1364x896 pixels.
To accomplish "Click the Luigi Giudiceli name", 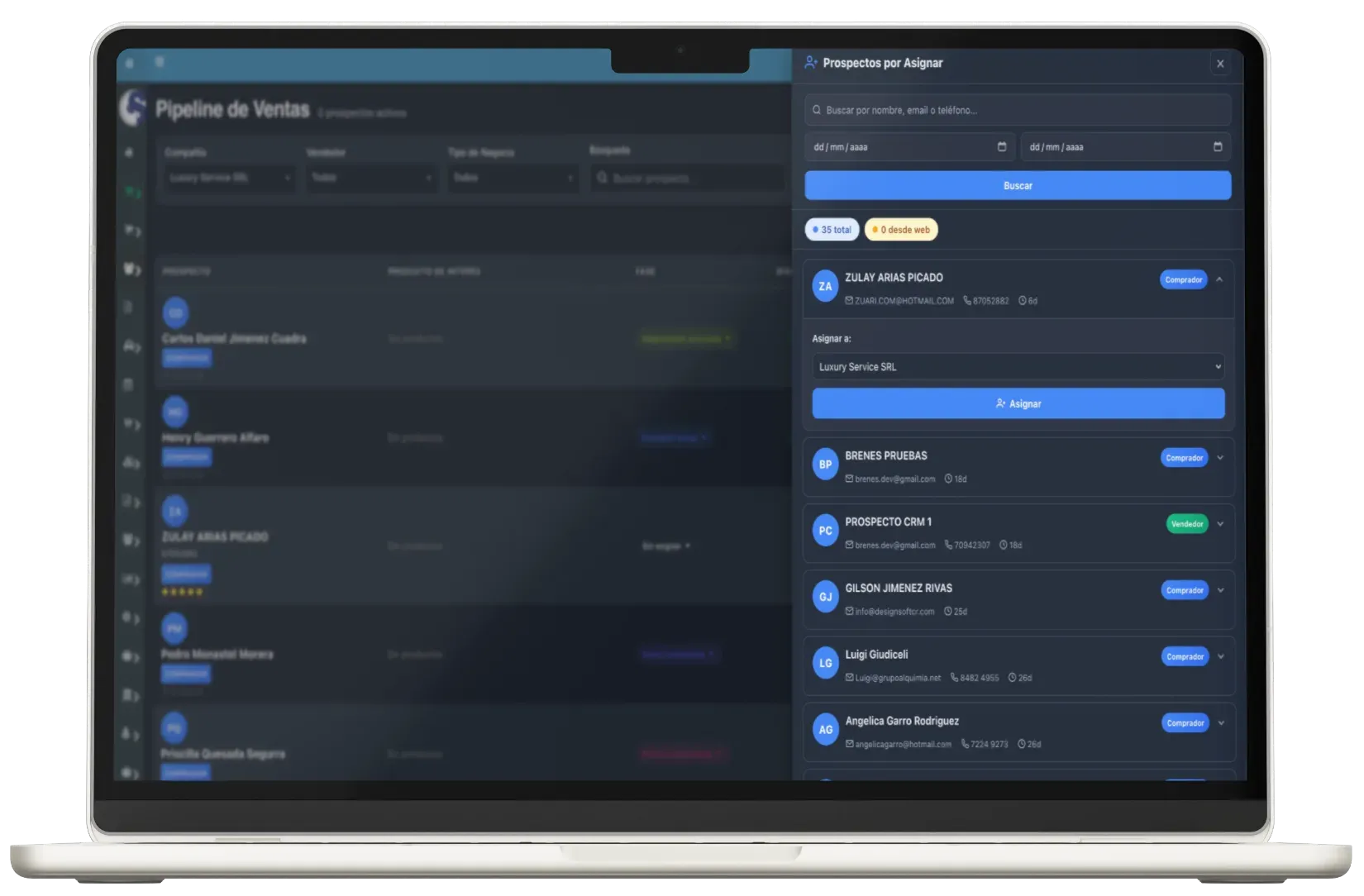I will (x=876, y=654).
